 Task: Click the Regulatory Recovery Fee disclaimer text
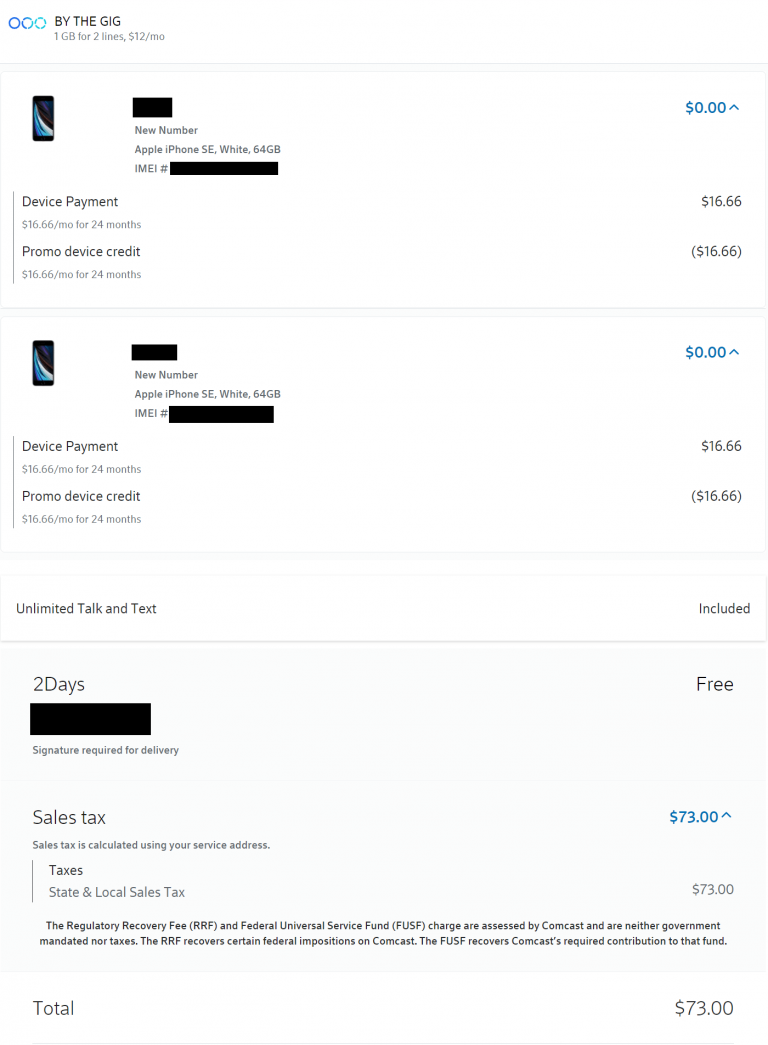[x=384, y=933]
